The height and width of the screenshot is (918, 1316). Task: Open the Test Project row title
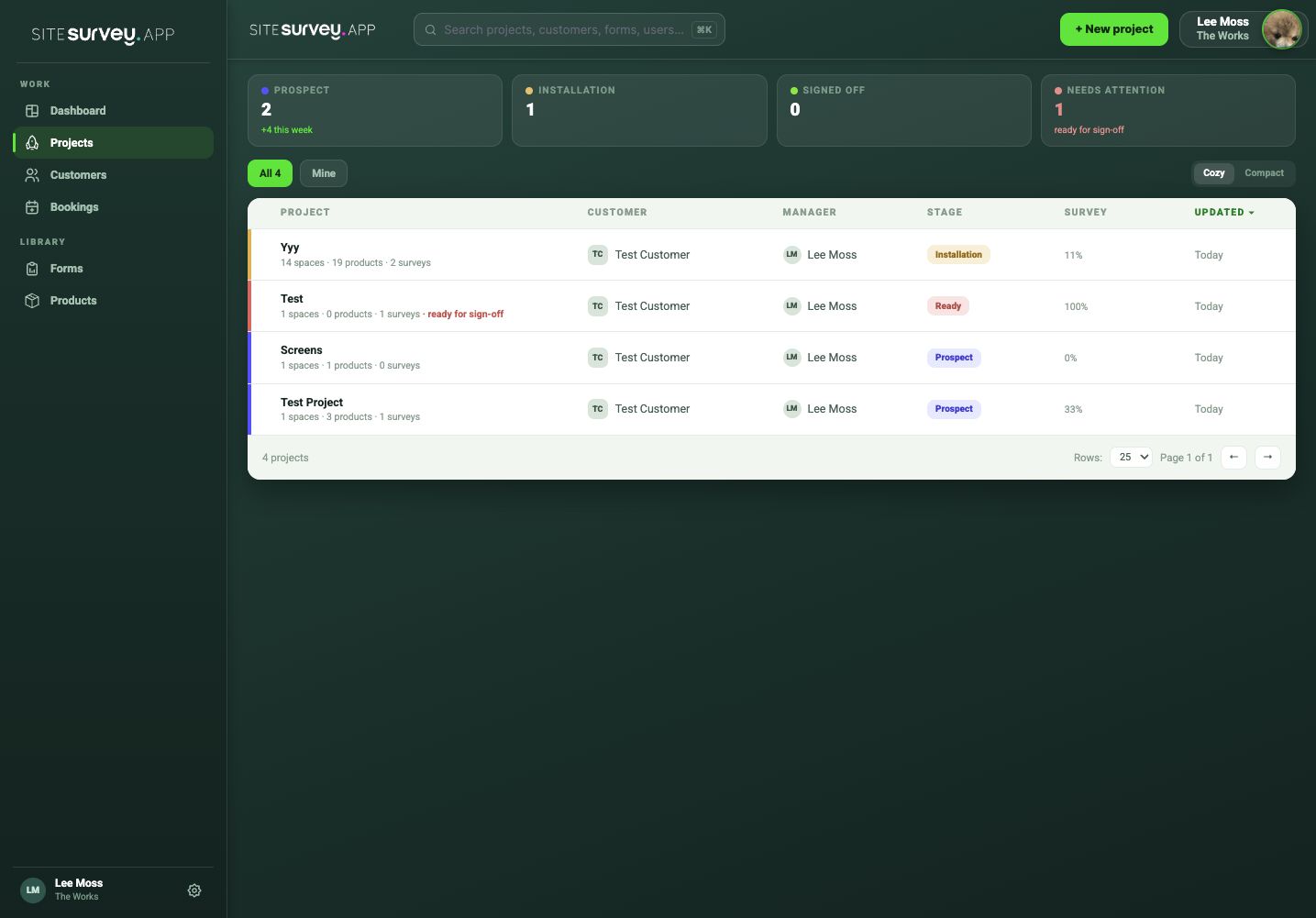(x=312, y=403)
